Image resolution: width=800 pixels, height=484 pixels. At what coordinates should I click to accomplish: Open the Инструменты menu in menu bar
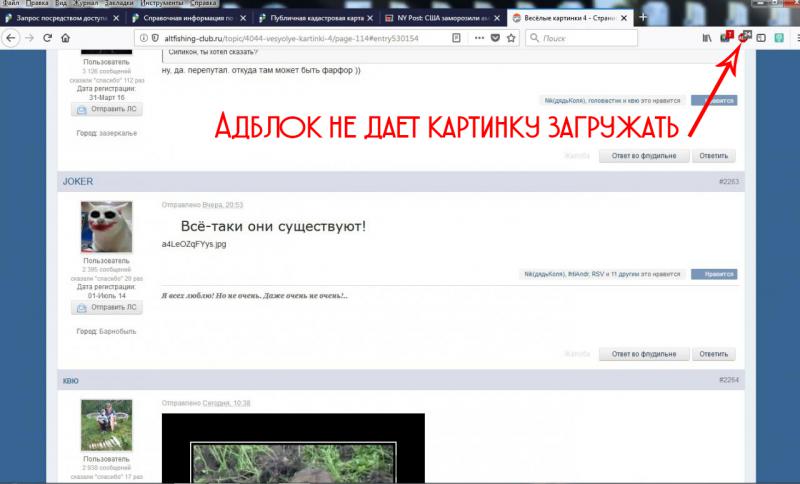161,4
